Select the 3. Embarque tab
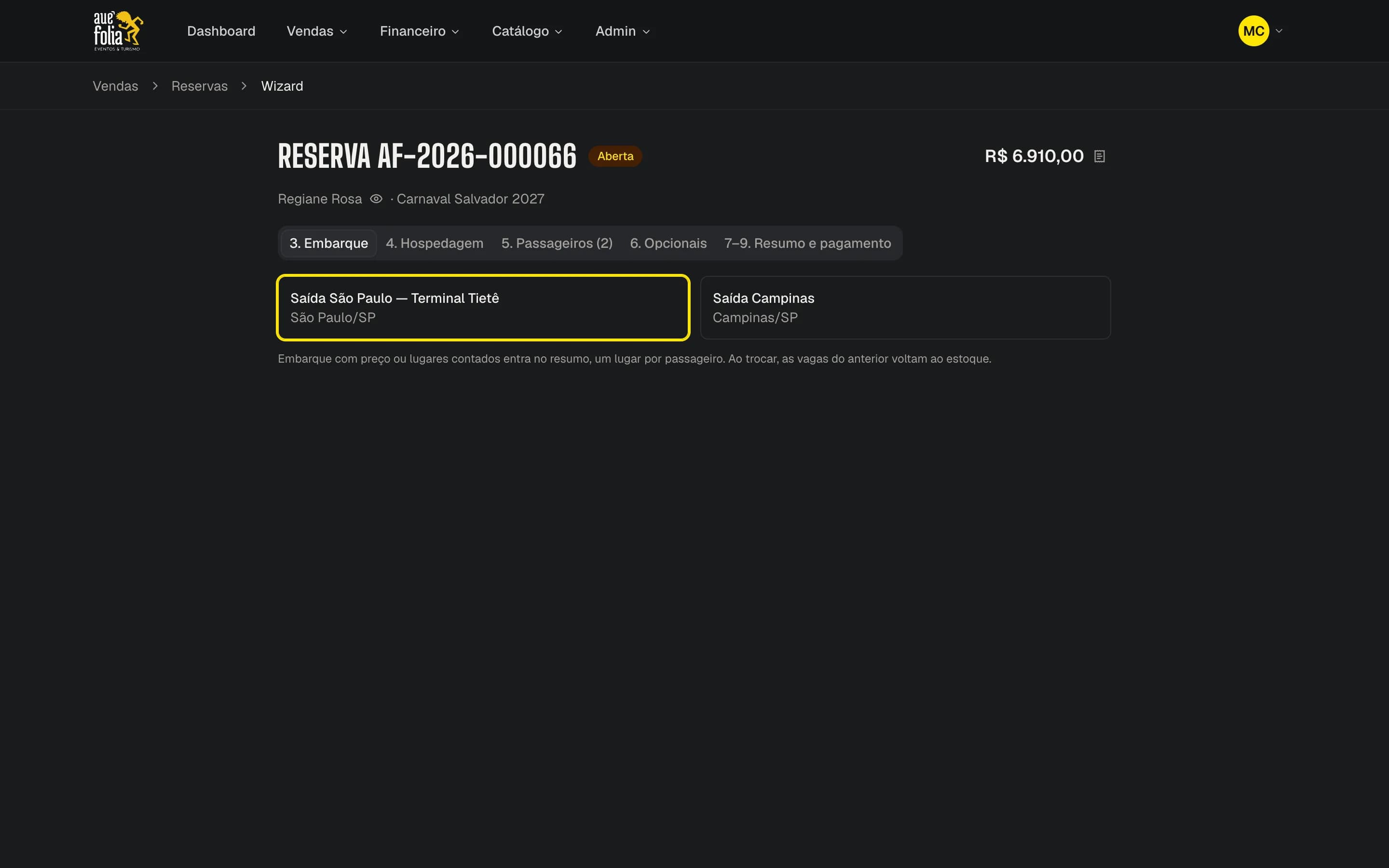Image resolution: width=1389 pixels, height=868 pixels. pos(329,244)
